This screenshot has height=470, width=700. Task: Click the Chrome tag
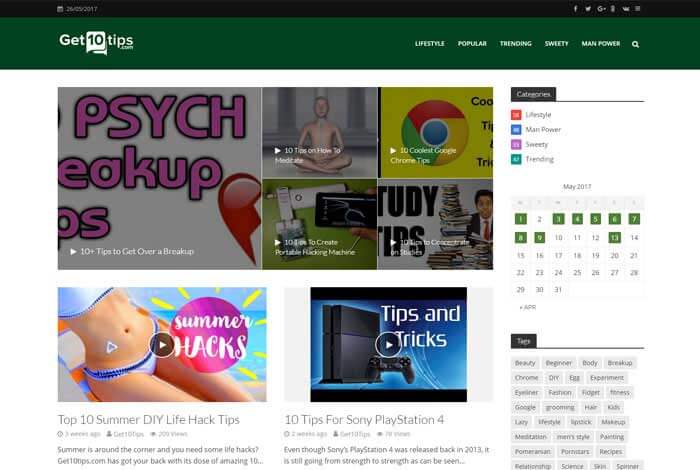(x=526, y=378)
